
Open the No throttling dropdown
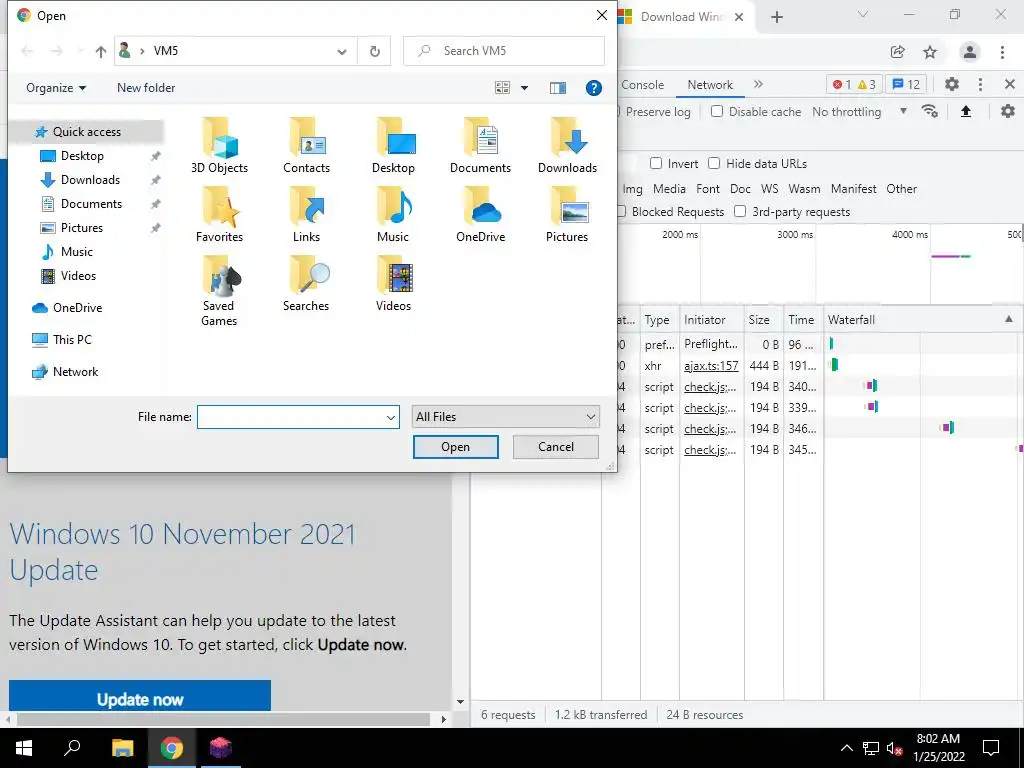tap(859, 112)
